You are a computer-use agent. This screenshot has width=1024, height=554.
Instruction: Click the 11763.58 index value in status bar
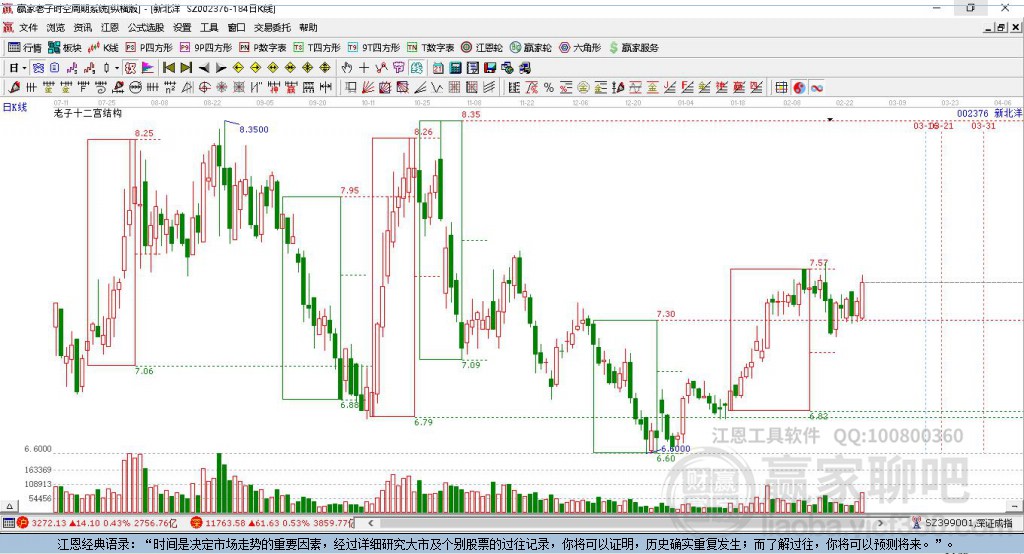point(224,523)
